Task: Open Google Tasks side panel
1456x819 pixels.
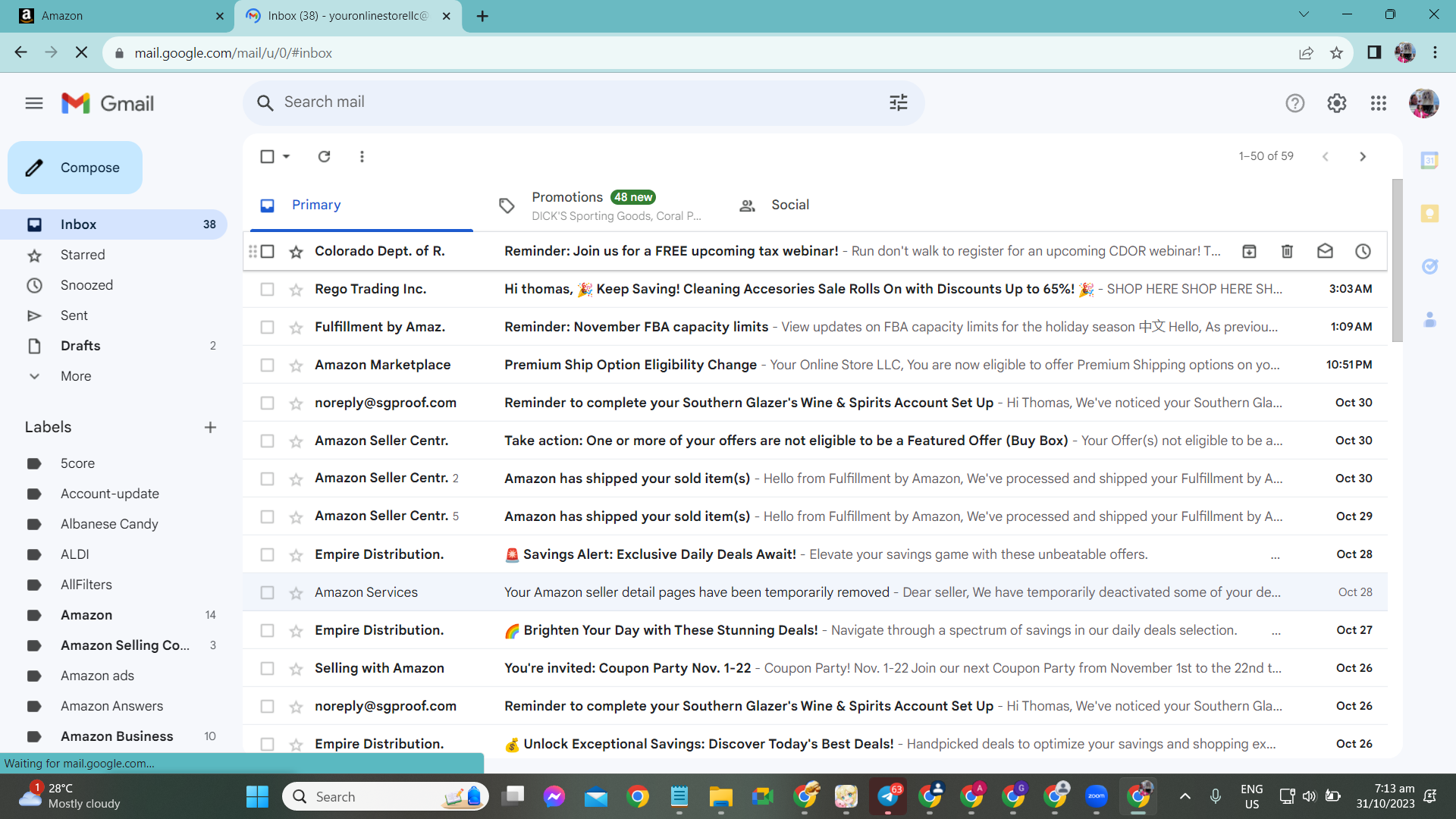Action: pyautogui.click(x=1429, y=266)
